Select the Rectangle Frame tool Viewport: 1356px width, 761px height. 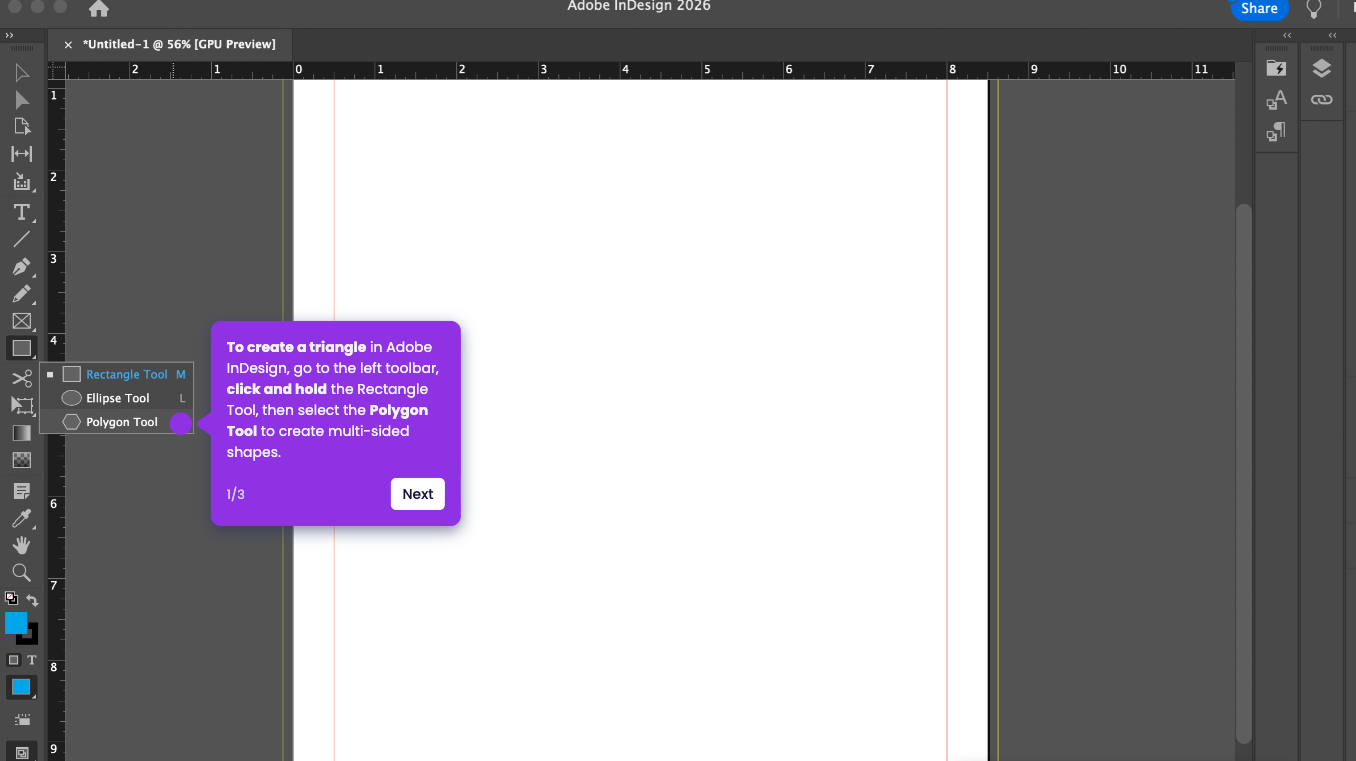pos(22,321)
